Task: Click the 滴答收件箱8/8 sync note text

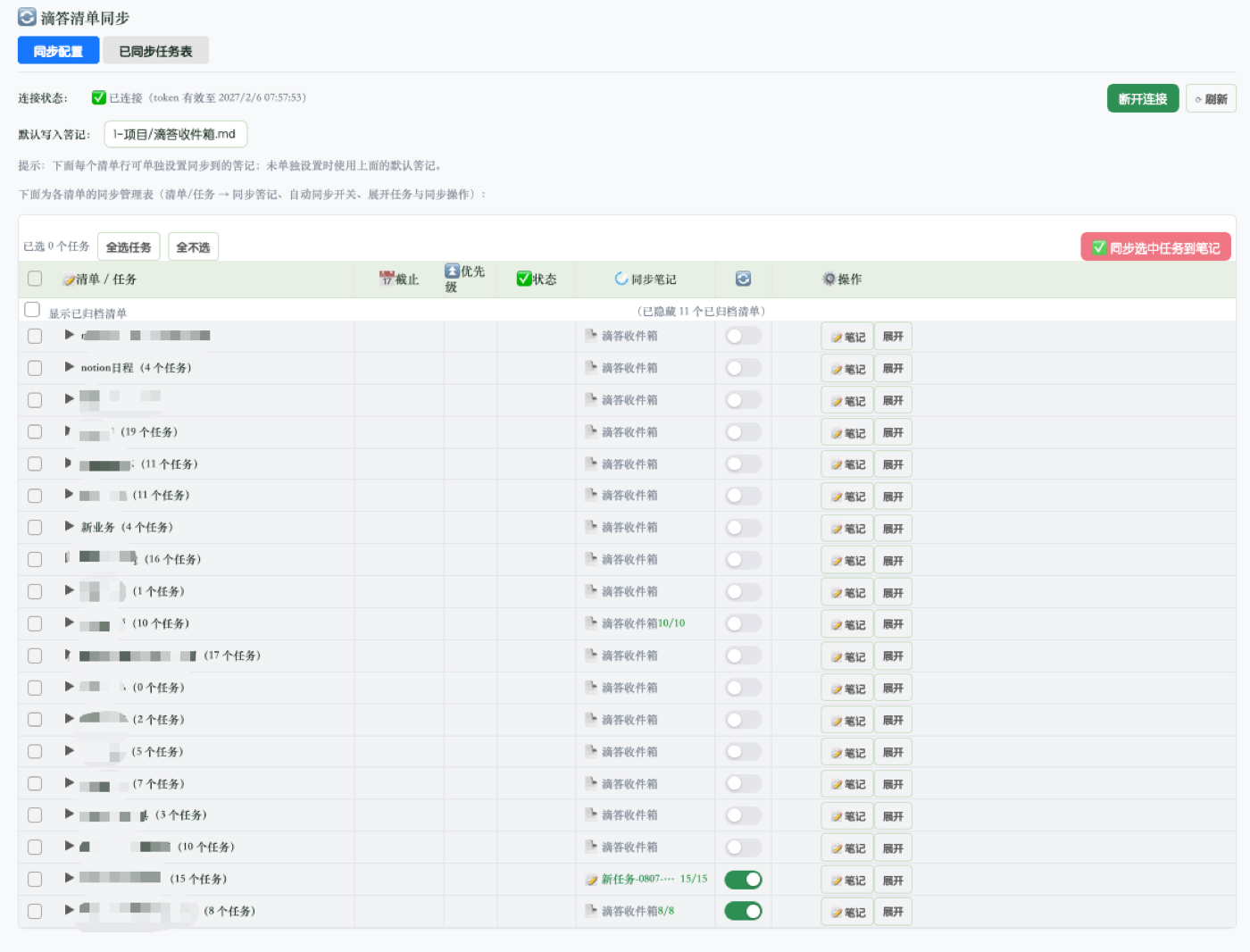Action: (637, 911)
